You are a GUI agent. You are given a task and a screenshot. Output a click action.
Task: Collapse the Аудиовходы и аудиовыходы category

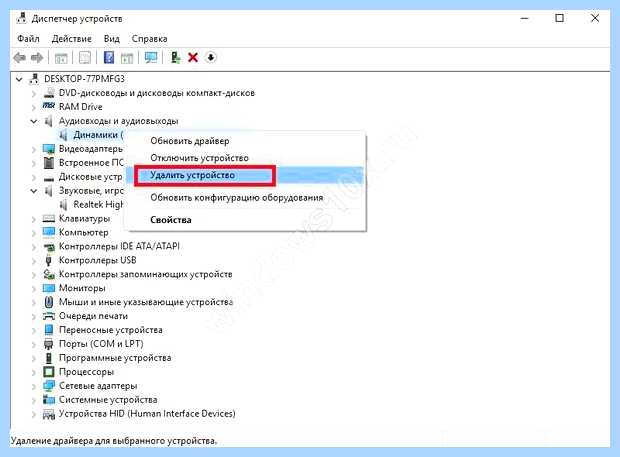(x=34, y=121)
